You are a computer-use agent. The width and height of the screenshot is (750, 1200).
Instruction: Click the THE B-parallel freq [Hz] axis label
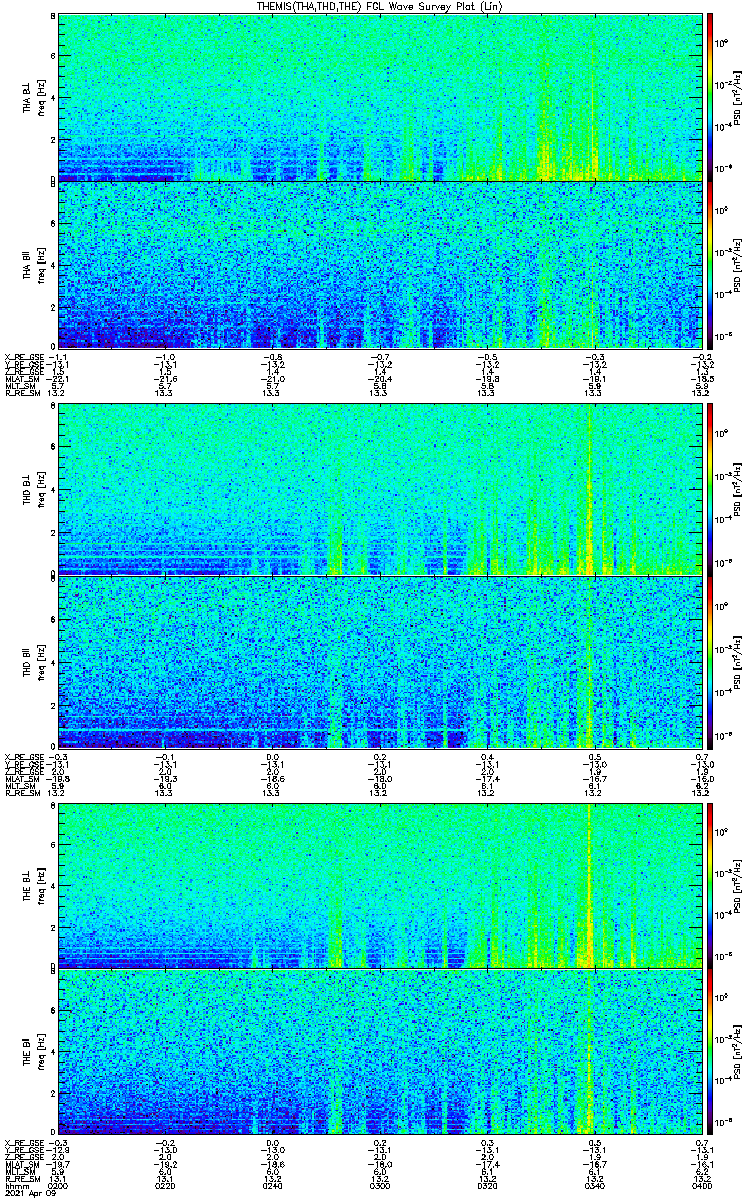point(40,1053)
